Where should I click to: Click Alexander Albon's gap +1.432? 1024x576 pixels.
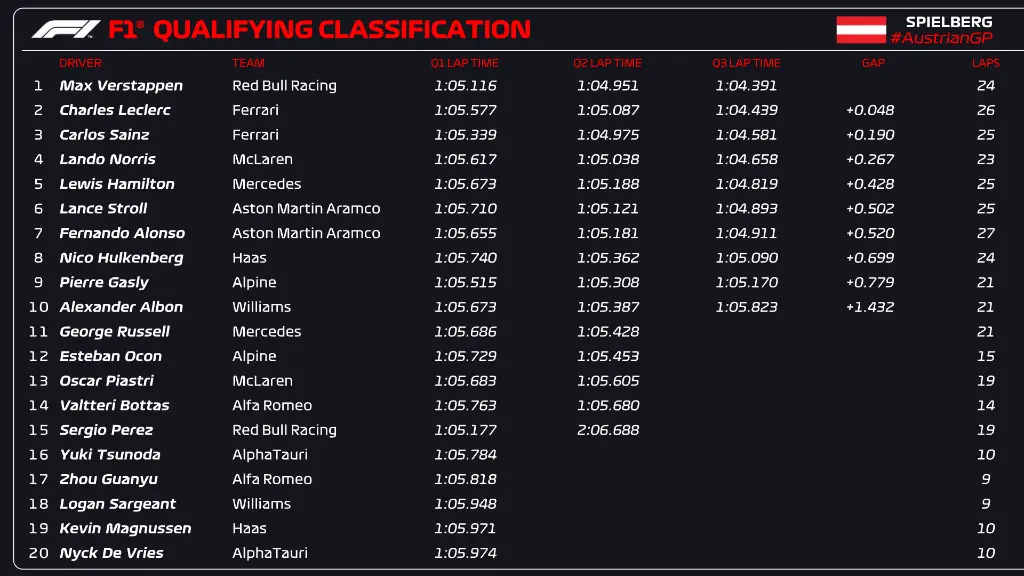click(x=870, y=307)
